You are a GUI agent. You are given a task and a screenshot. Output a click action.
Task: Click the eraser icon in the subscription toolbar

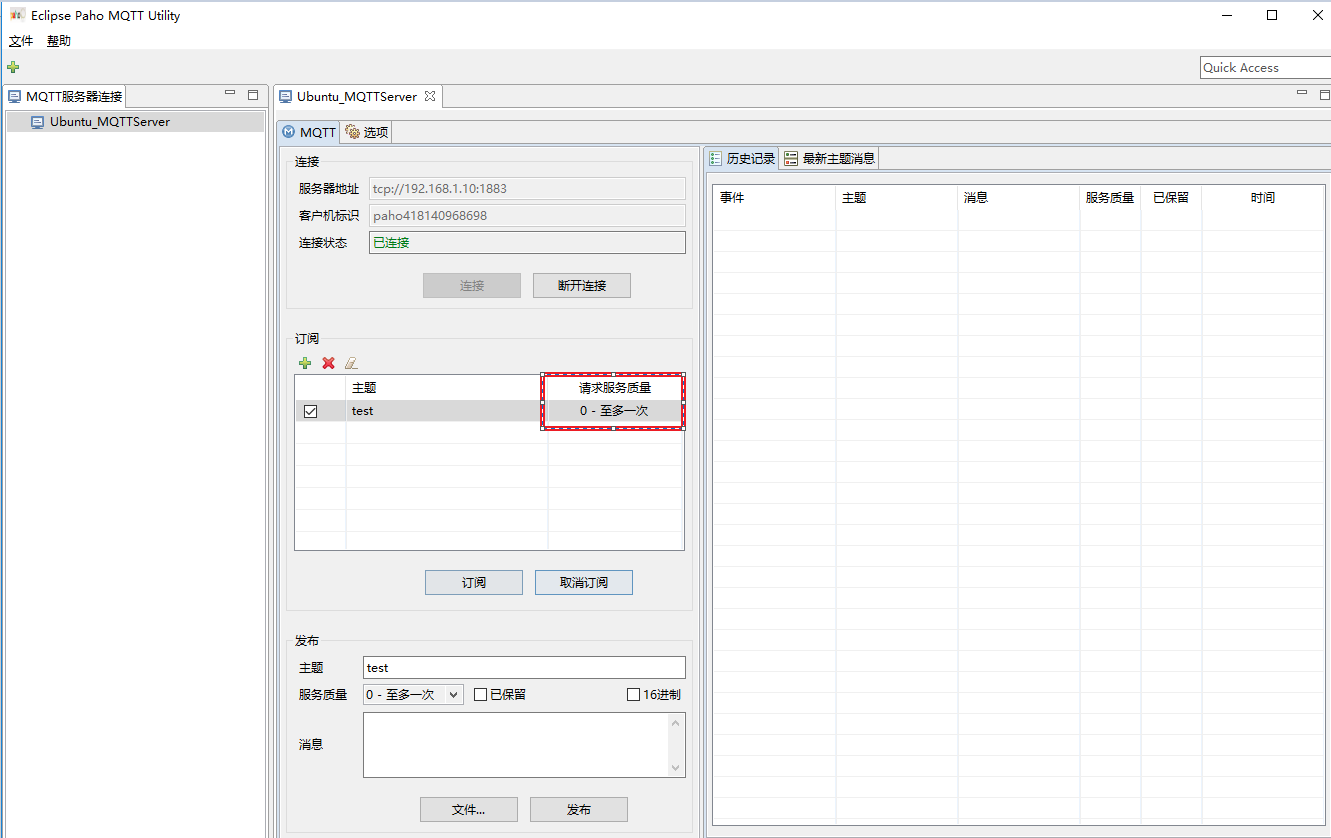point(351,363)
